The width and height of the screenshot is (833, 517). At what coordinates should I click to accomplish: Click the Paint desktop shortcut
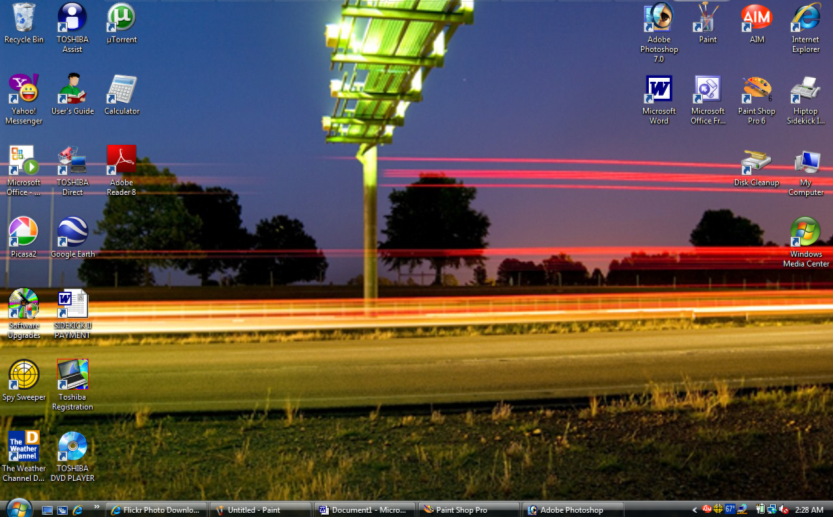click(x=708, y=23)
